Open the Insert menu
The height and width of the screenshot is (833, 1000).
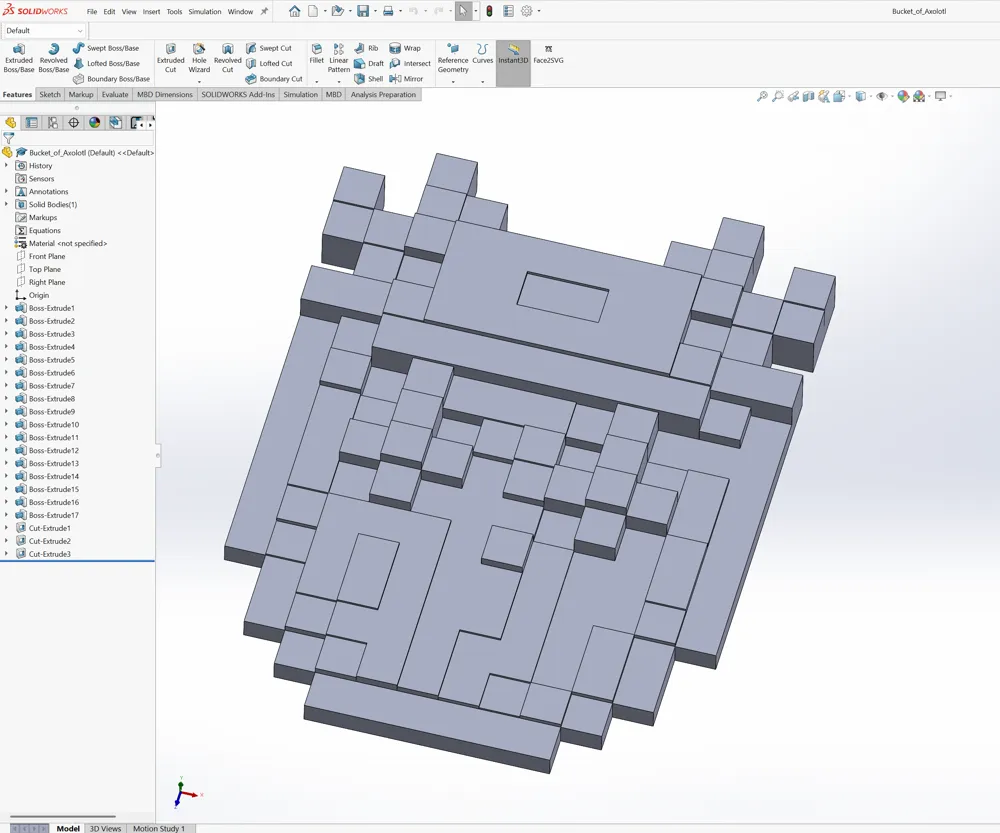(x=151, y=12)
